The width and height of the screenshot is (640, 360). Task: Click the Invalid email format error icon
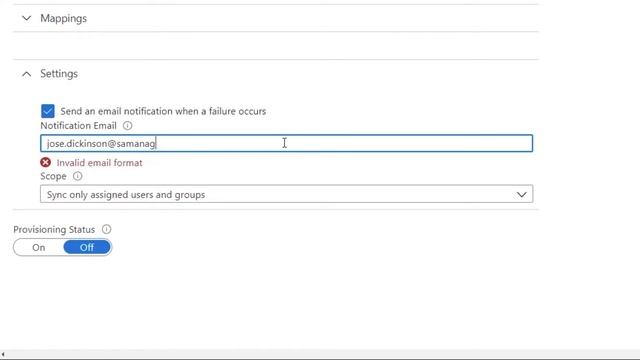(45, 162)
